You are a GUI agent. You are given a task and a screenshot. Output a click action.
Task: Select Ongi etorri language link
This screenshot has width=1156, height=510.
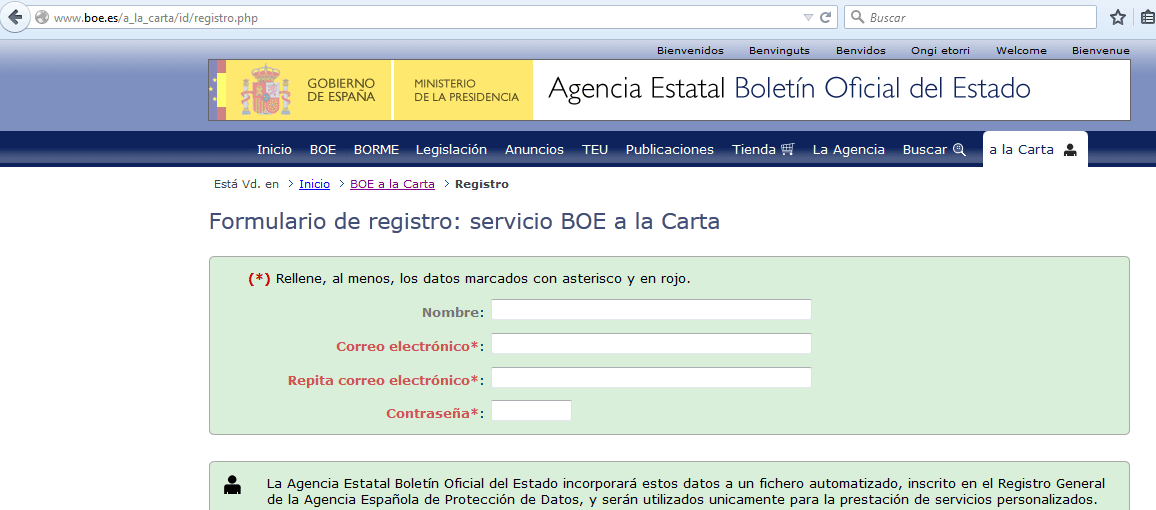pos(940,50)
